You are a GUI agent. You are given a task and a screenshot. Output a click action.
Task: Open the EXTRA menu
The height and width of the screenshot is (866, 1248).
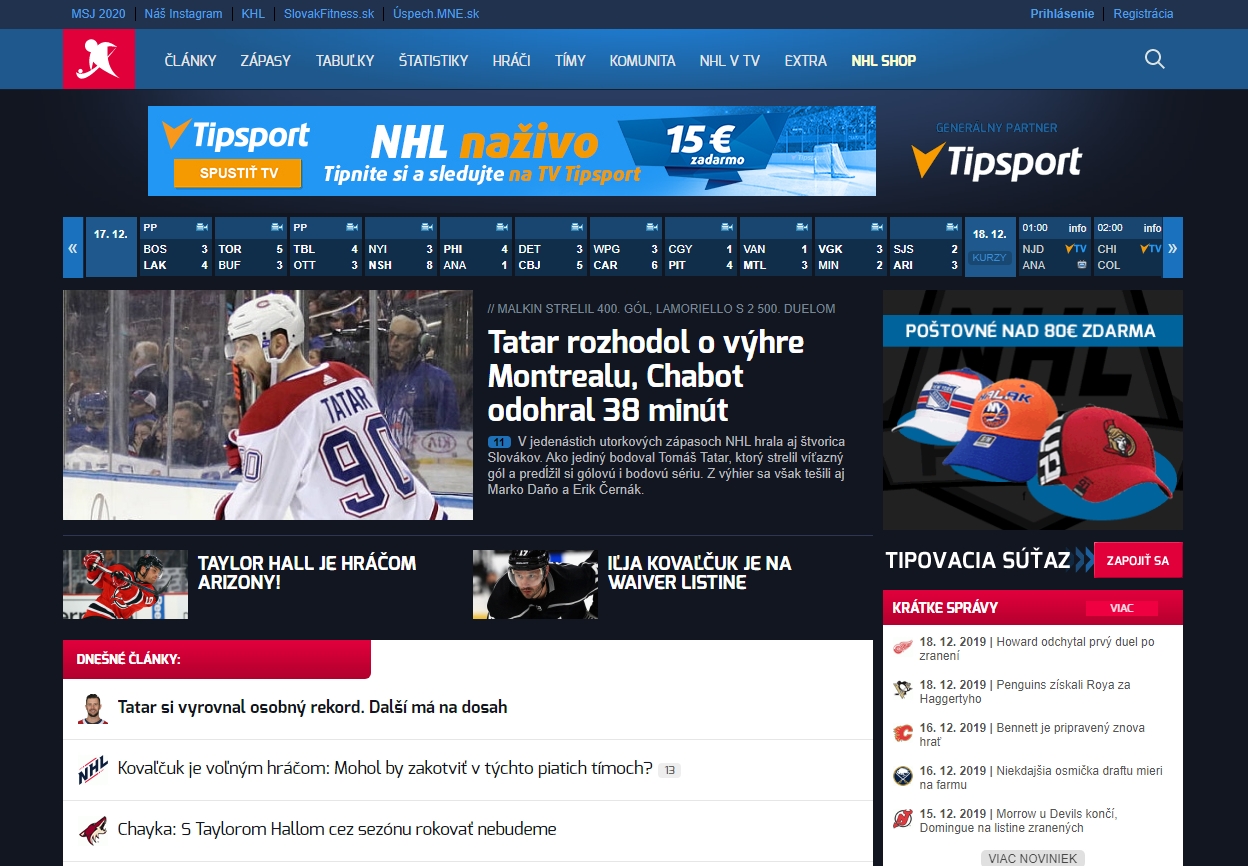[806, 60]
